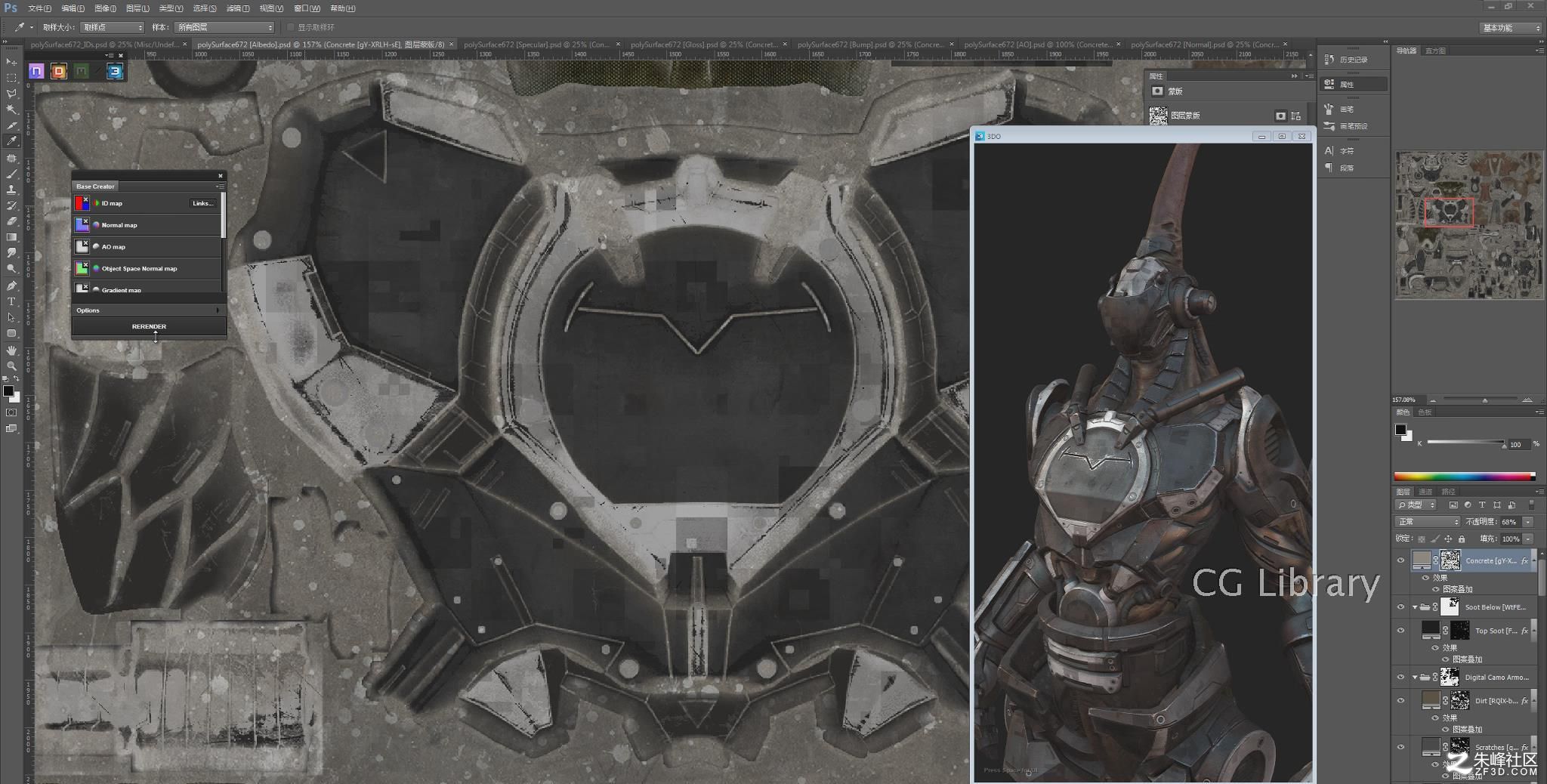1547x784 pixels.
Task: Open the 文件 (File) menu
Action: (x=39, y=8)
